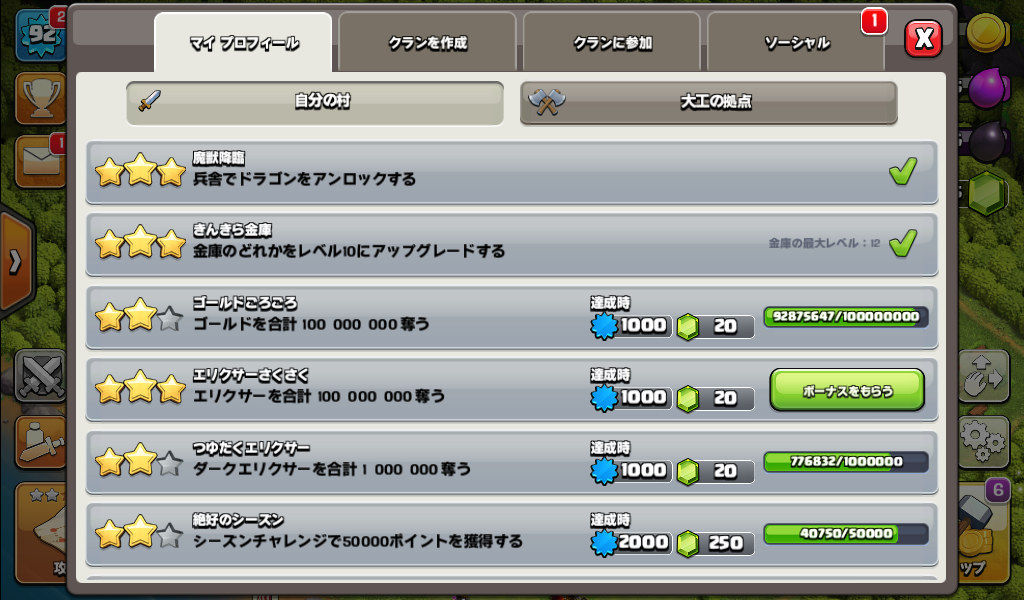
Task: Expand the left side panel arrow
Action: point(16,262)
